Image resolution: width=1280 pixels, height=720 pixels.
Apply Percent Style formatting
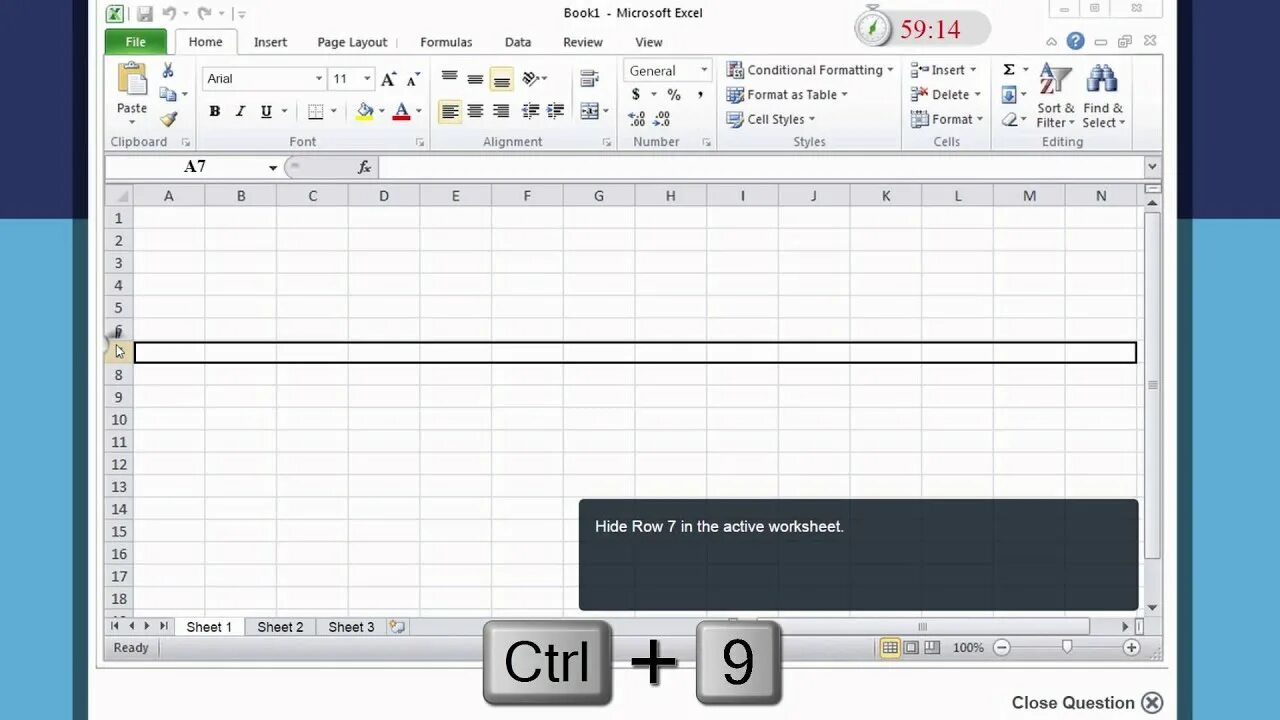[674, 94]
